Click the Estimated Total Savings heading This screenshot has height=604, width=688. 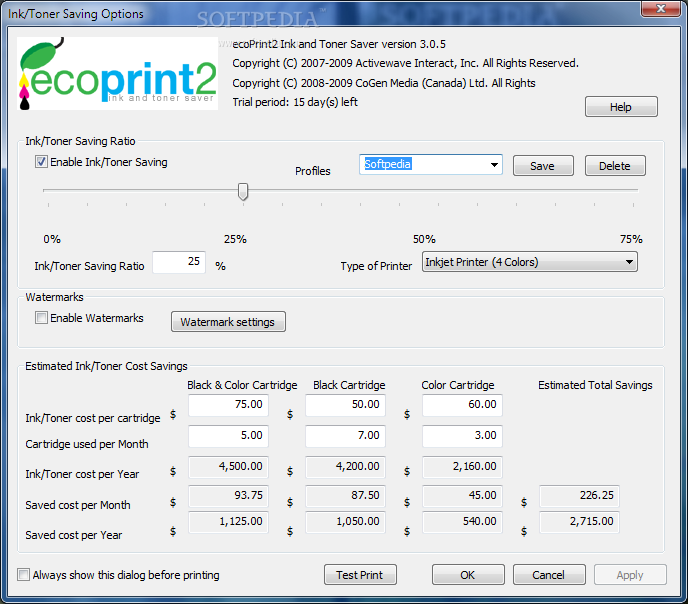pos(595,385)
